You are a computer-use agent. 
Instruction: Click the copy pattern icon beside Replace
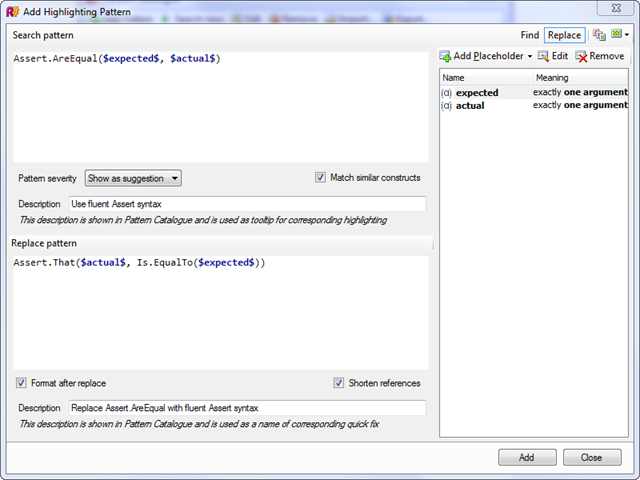(598, 35)
